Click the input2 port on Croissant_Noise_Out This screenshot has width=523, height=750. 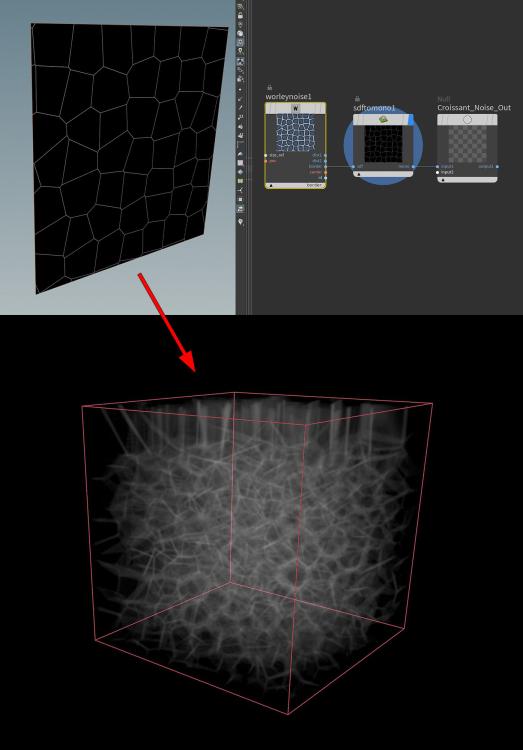tap(437, 172)
